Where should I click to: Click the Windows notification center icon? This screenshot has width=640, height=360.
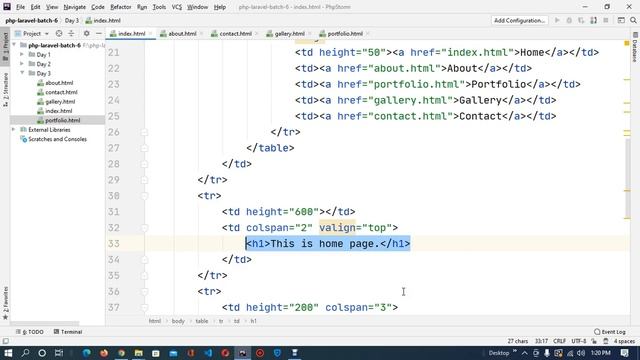point(624,353)
